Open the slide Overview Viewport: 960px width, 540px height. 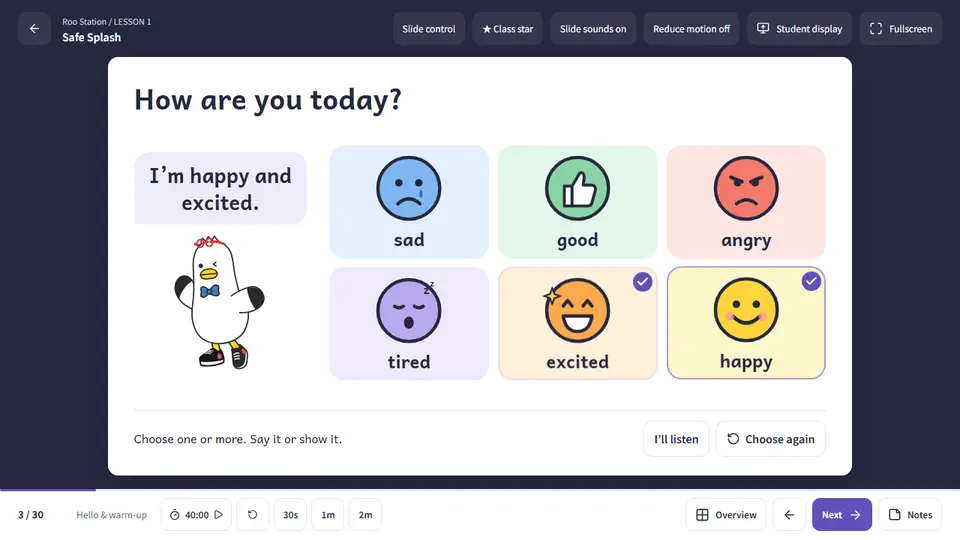pos(726,515)
